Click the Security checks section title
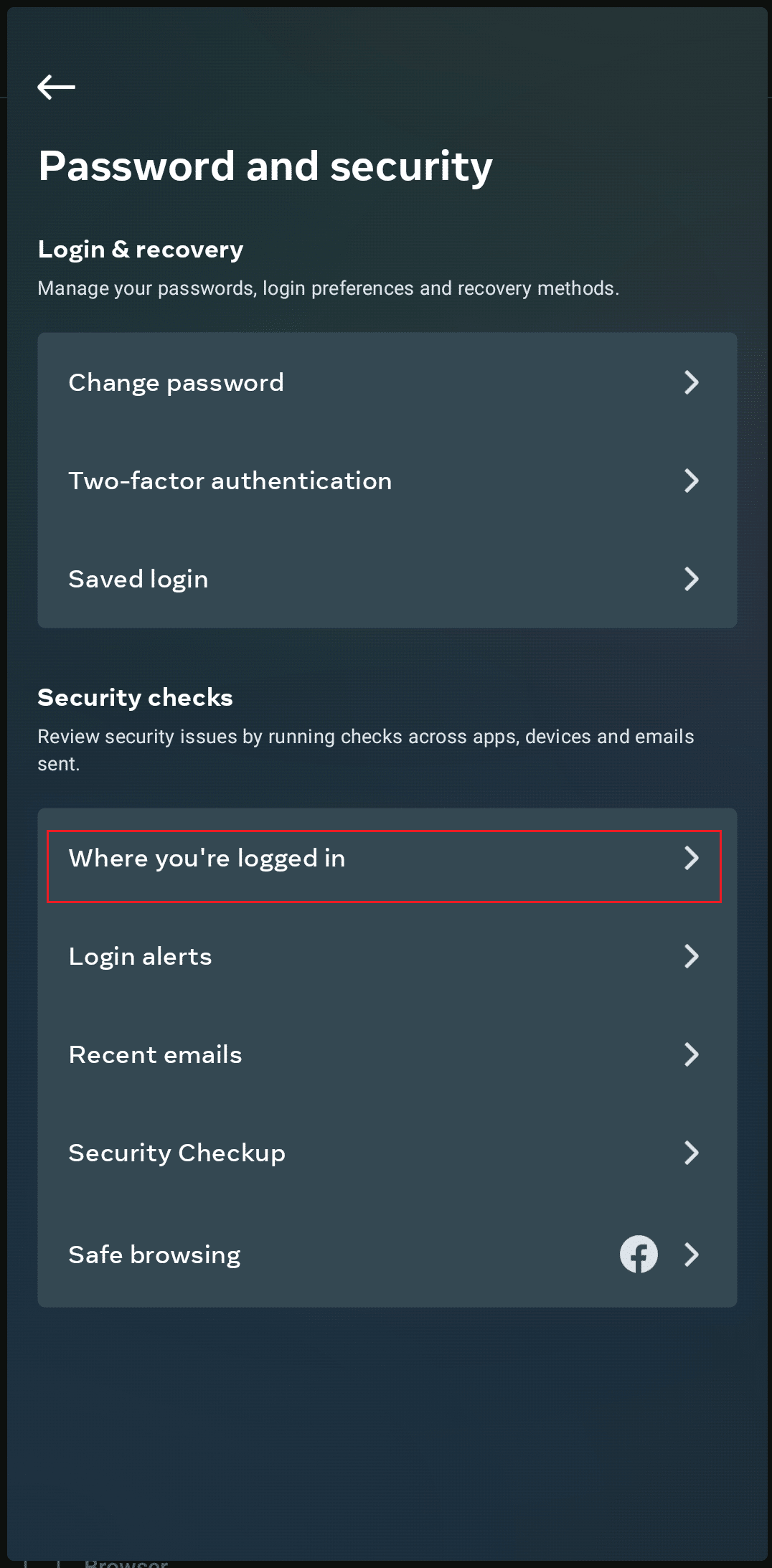Screen dimensions: 772x1568 [135, 697]
